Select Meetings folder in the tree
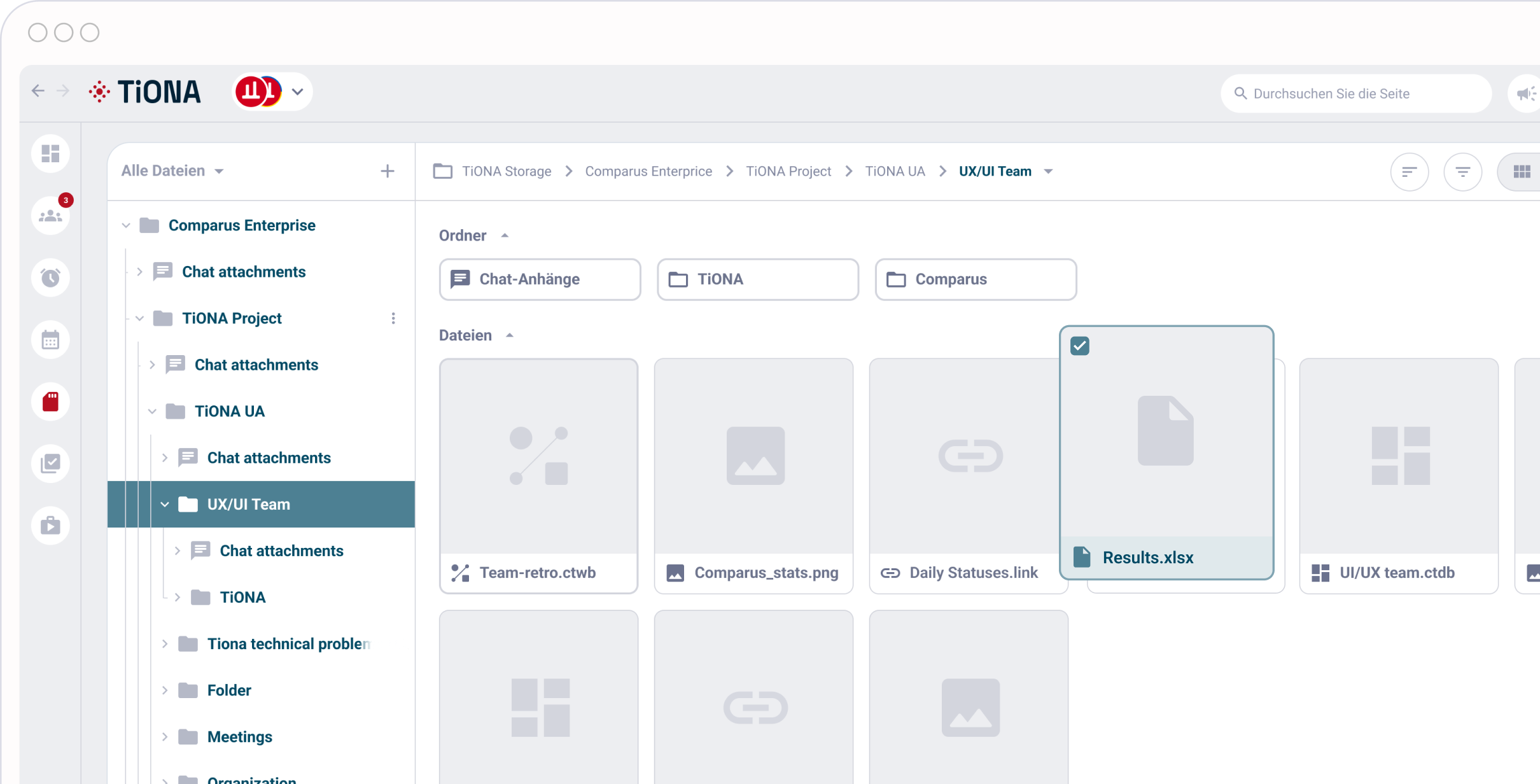 click(239, 736)
